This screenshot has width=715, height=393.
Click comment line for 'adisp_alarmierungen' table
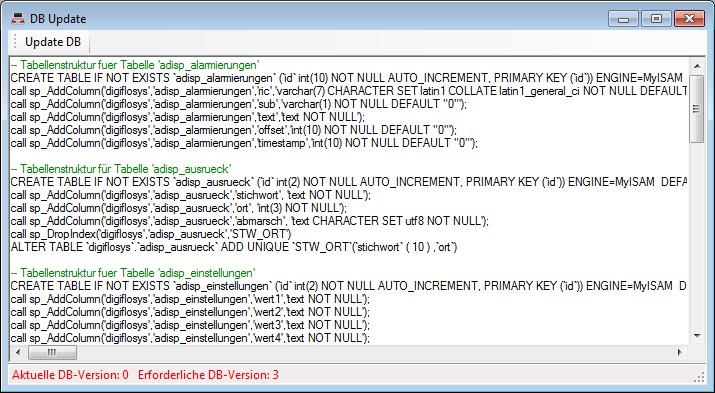click(135, 65)
